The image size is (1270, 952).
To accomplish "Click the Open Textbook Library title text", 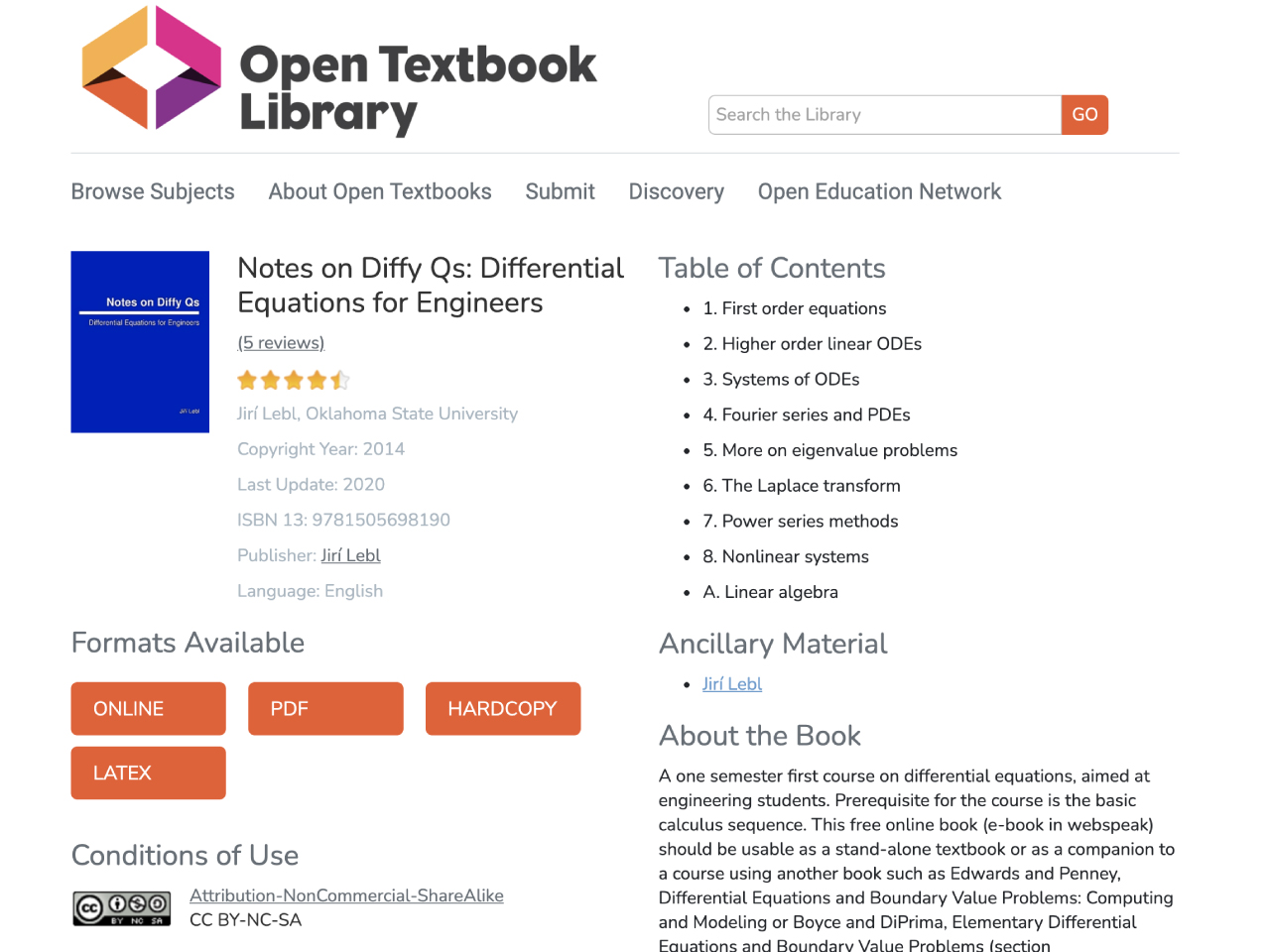I will coord(418,88).
